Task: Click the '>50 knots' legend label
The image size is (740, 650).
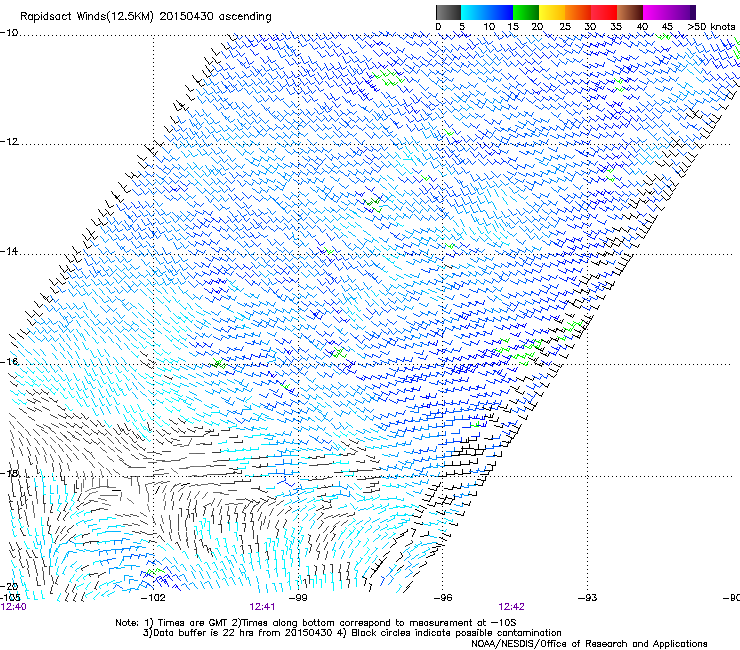Action: click(x=711, y=26)
